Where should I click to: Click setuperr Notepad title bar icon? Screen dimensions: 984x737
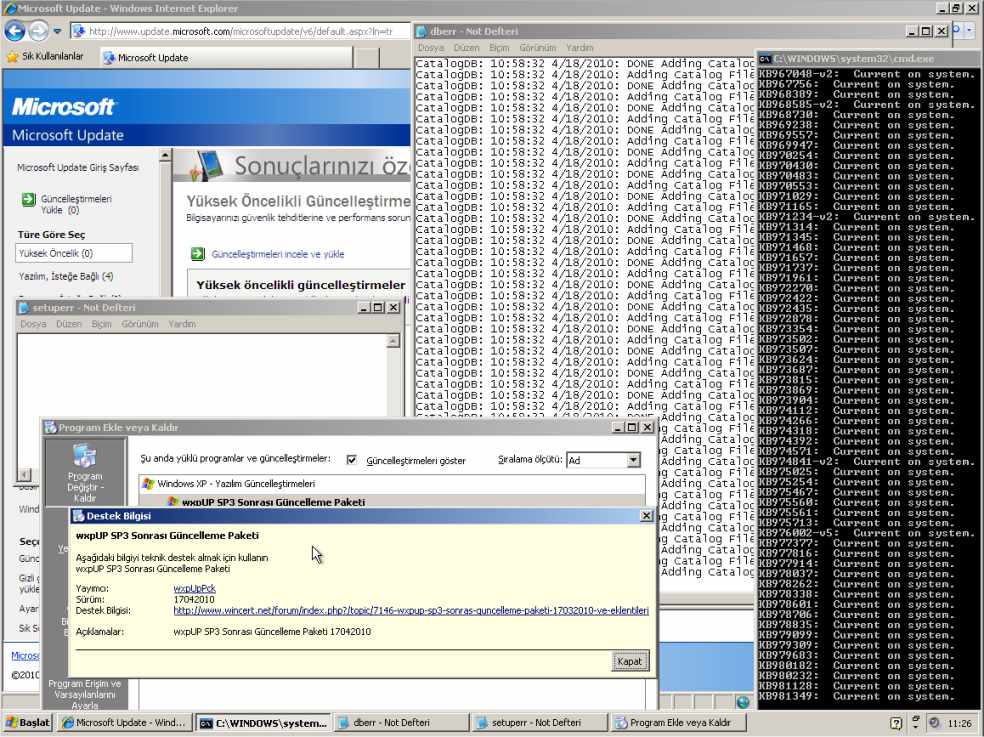(x=24, y=308)
